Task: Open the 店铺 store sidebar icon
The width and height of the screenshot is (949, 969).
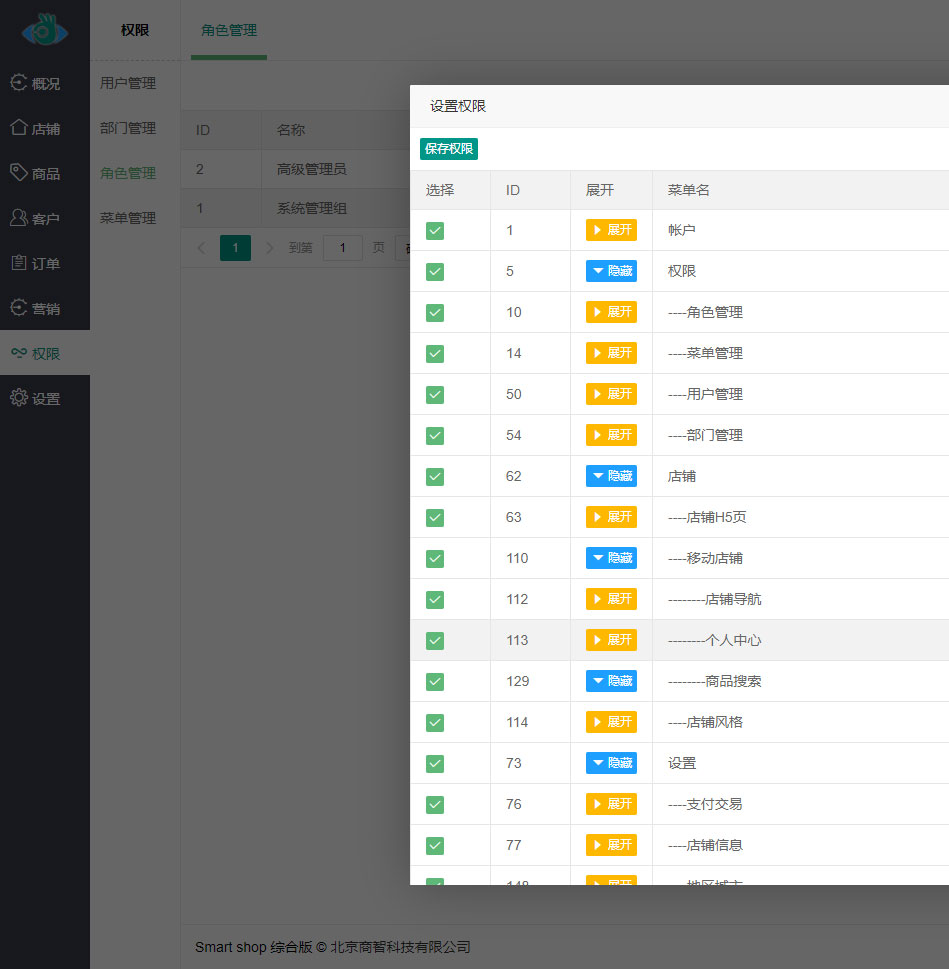Action: click(19, 128)
